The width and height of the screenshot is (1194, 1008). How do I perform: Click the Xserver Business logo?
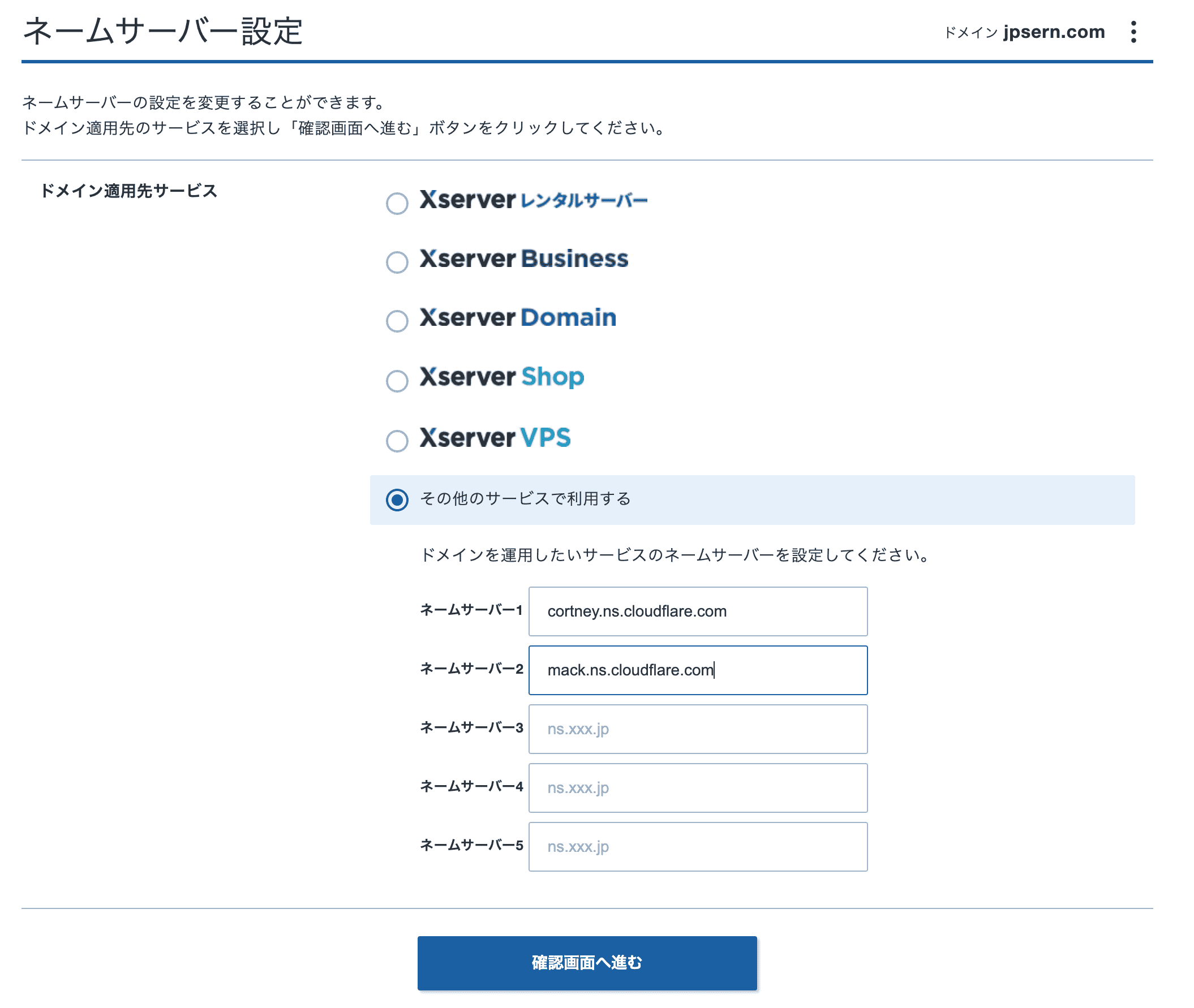[523, 260]
